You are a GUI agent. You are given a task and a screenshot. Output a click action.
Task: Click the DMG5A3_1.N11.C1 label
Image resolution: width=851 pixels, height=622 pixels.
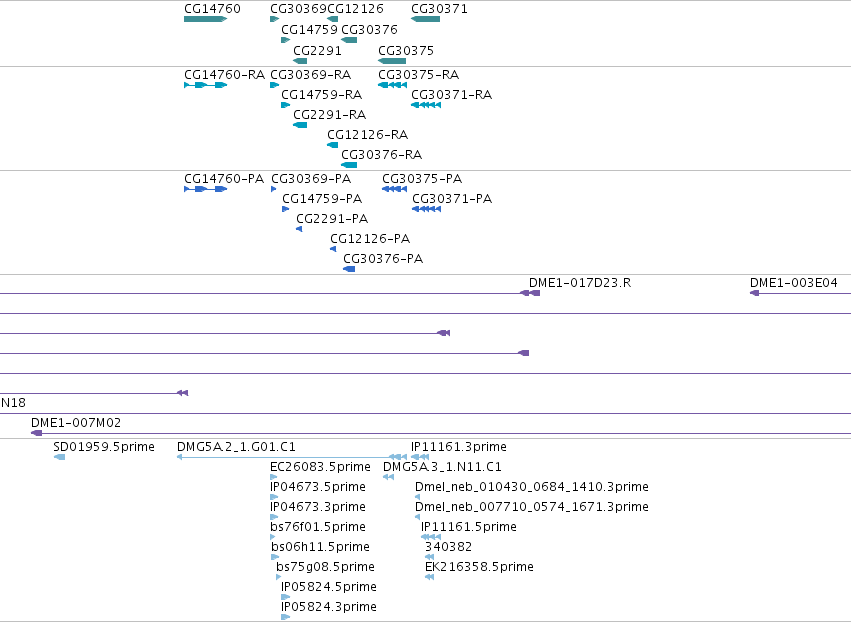tap(442, 467)
